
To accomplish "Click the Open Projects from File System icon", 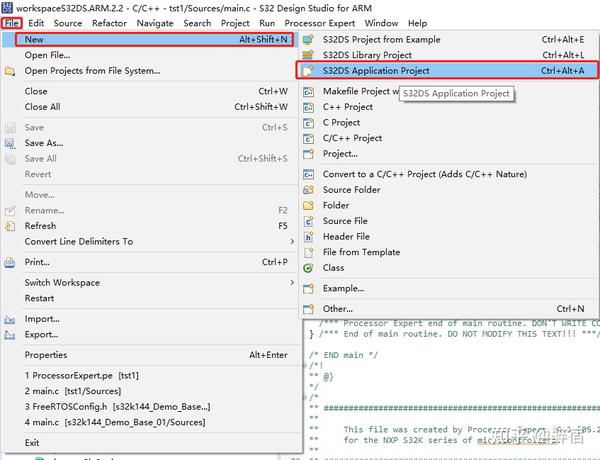I will (10, 71).
